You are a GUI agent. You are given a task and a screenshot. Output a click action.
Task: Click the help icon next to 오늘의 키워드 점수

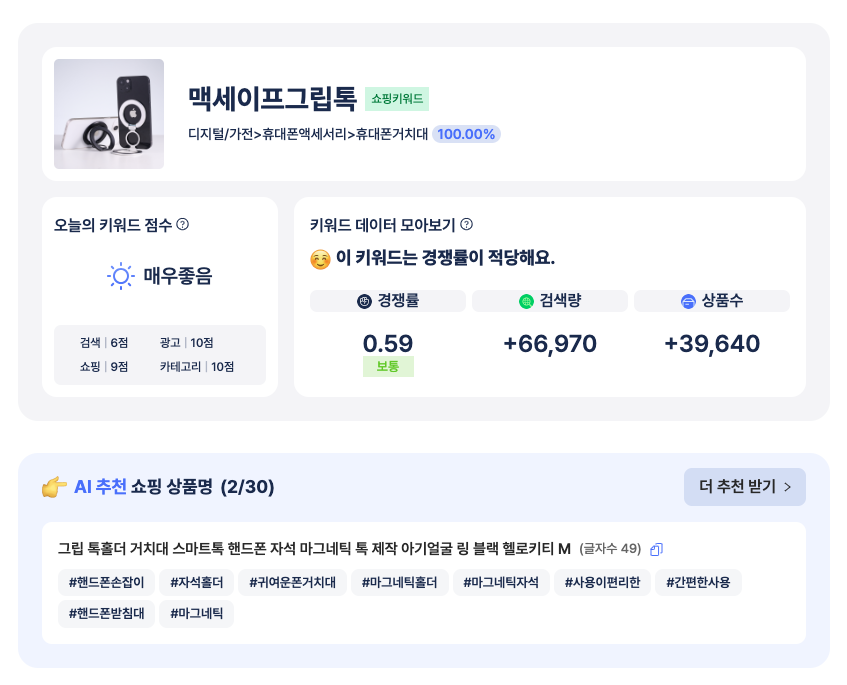(x=181, y=225)
